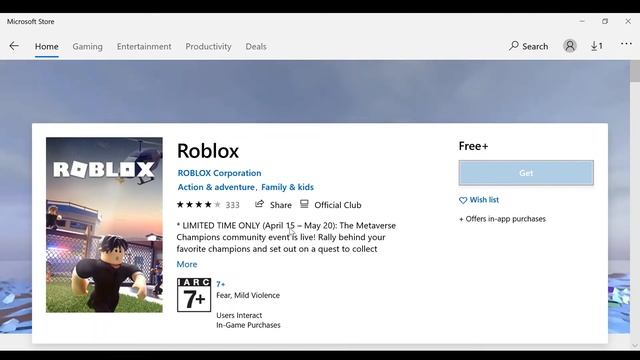The height and width of the screenshot is (360, 640).
Task: Click the Fear, Mild Violence descriptor
Action: tap(248, 295)
